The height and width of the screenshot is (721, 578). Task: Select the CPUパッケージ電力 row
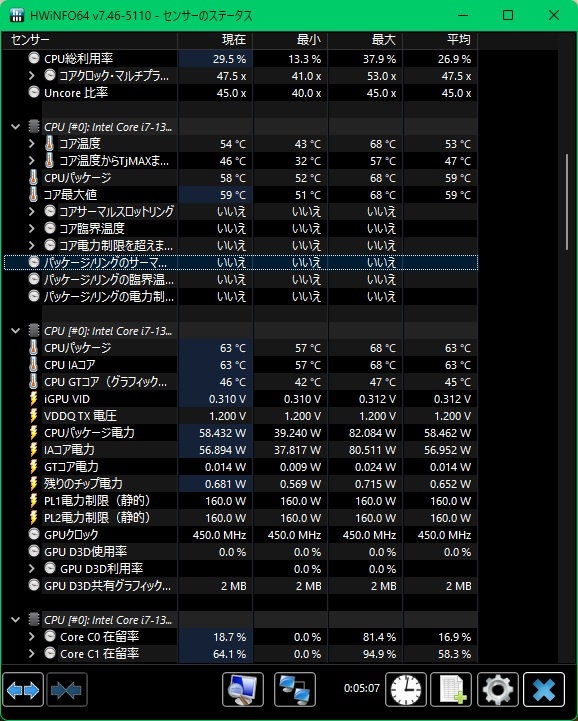(240, 433)
